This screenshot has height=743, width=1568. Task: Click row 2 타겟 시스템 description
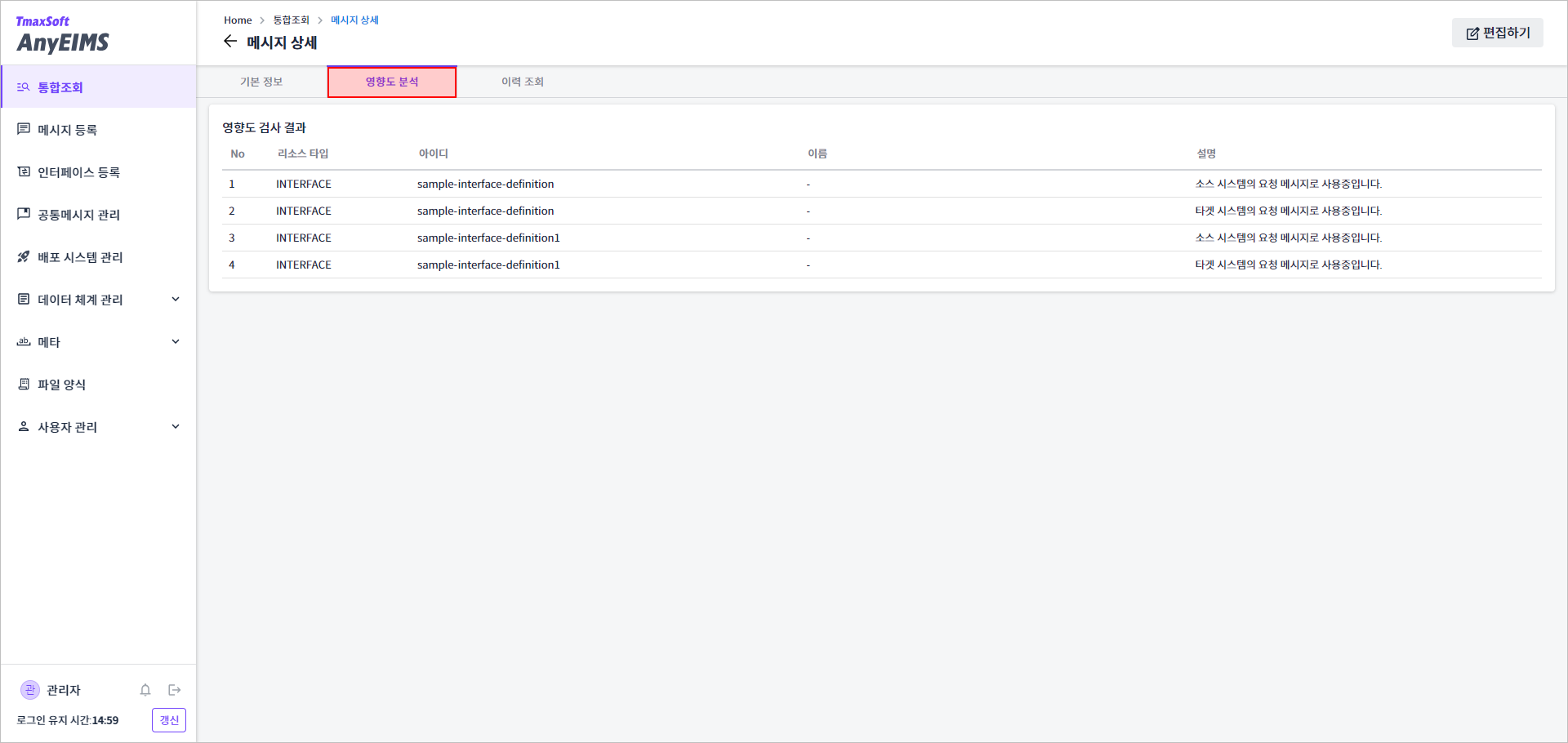pyautogui.click(x=1289, y=211)
